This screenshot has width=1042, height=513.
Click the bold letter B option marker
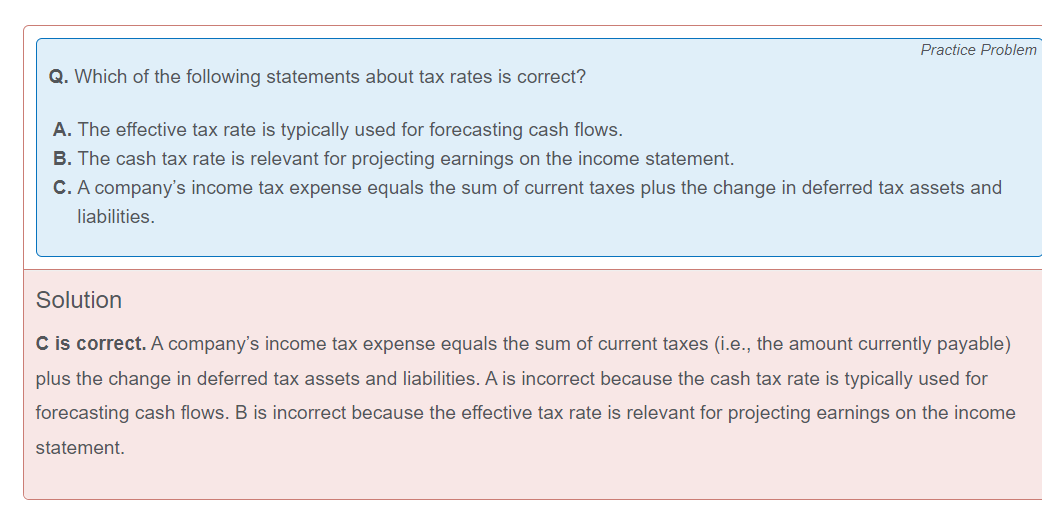pos(62,159)
